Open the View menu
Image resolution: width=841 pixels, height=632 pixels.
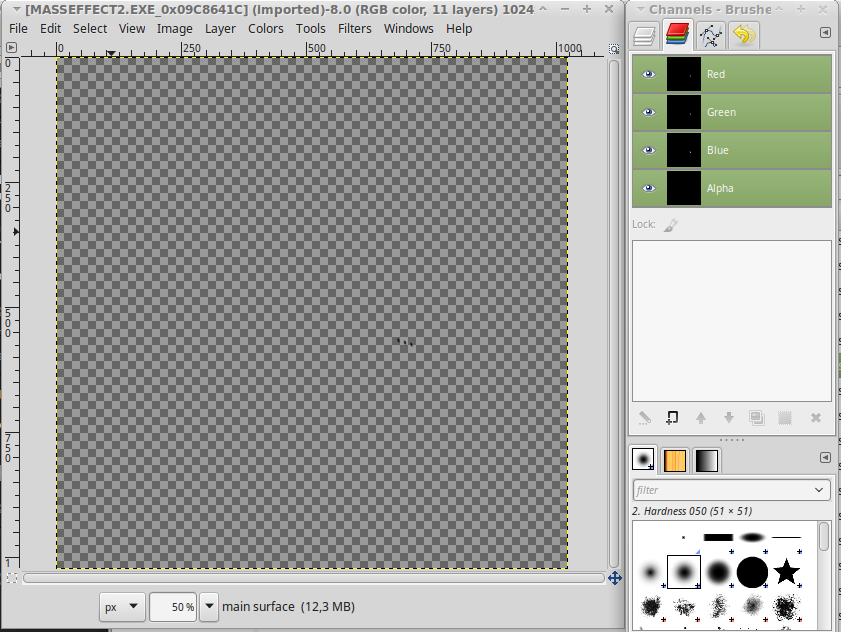pos(132,28)
